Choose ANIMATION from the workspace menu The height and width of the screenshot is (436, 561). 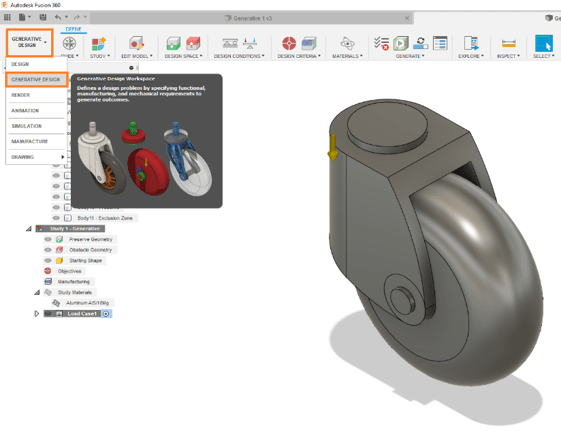36,111
